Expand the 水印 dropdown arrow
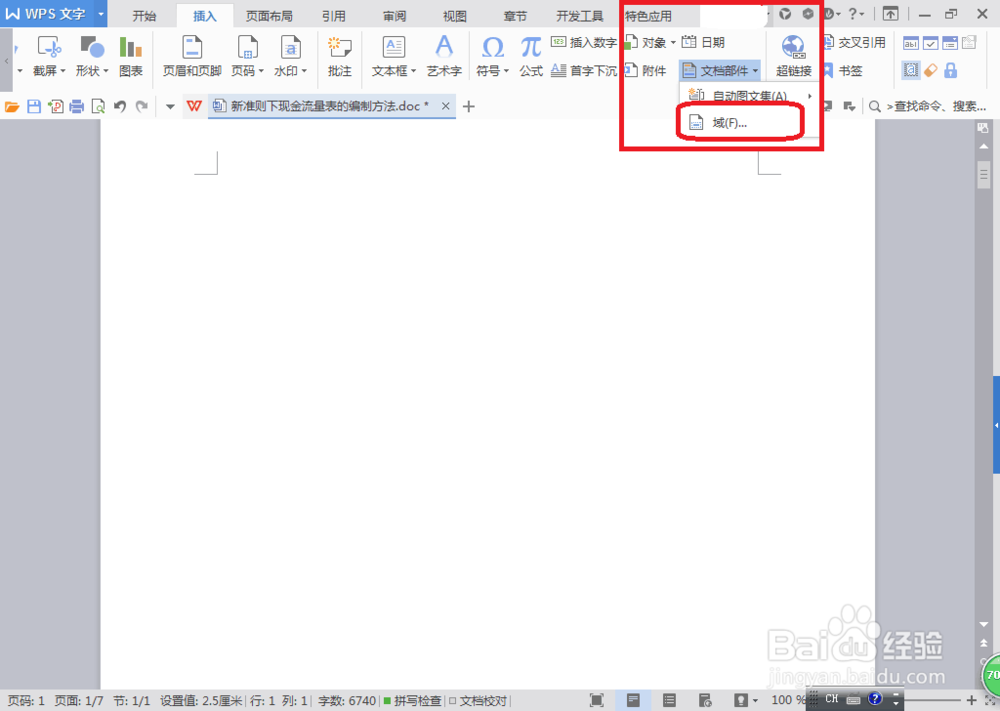 point(305,71)
